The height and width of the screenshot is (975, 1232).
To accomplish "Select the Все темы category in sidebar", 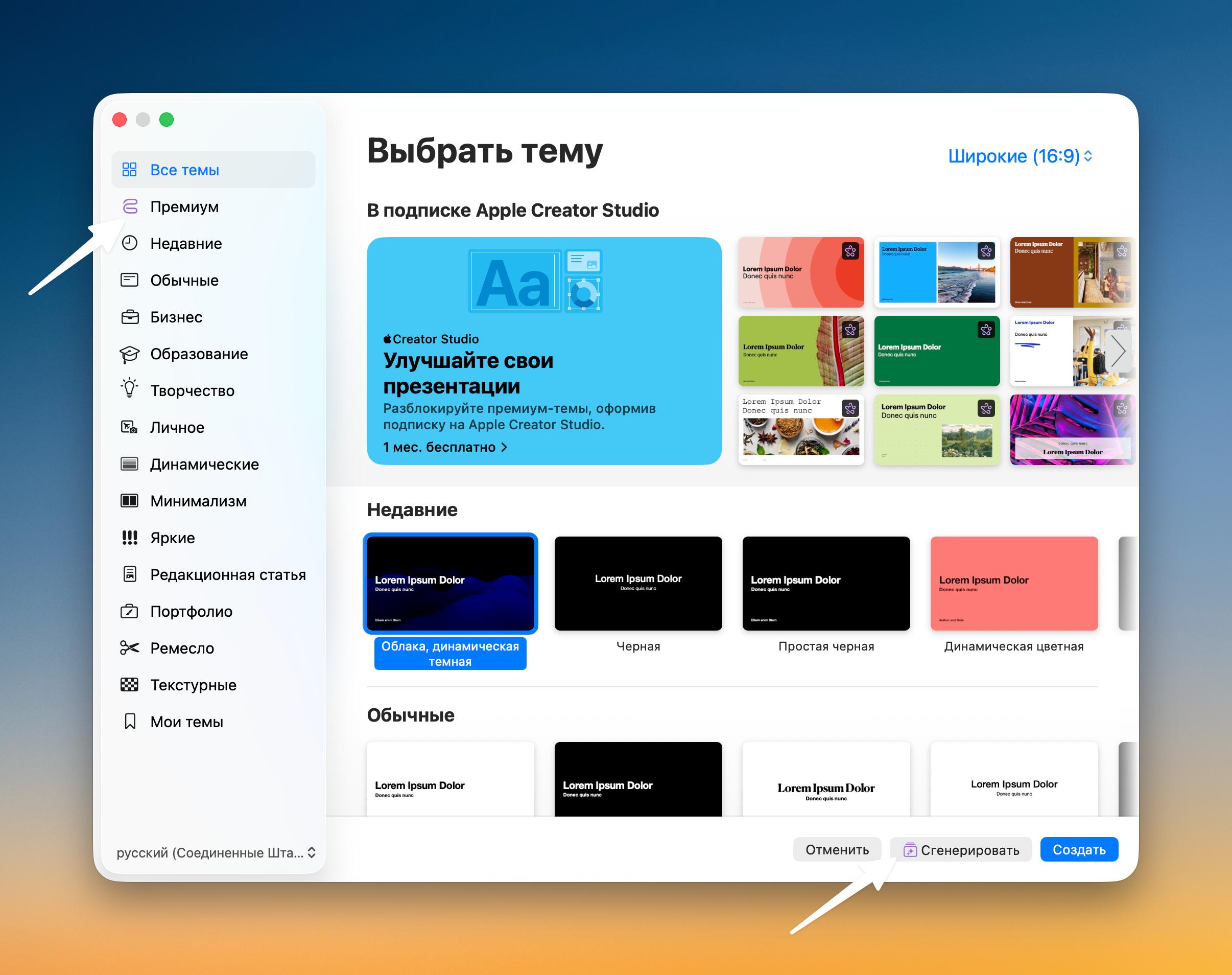I will click(x=214, y=170).
